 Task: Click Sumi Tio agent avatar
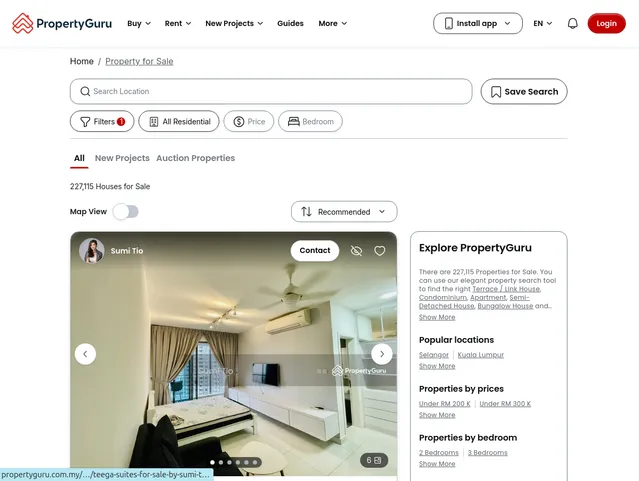click(x=92, y=251)
